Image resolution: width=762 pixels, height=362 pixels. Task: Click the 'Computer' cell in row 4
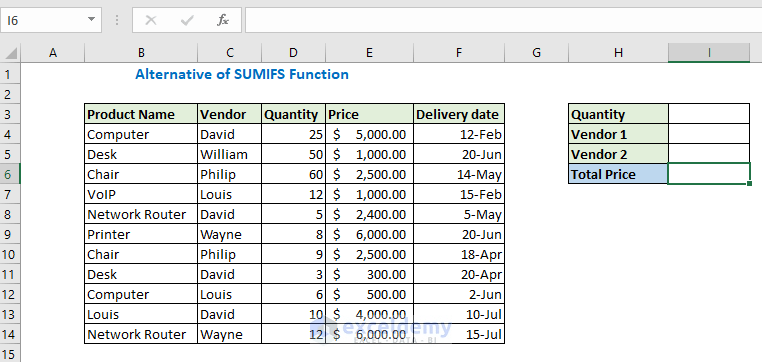[141, 134]
